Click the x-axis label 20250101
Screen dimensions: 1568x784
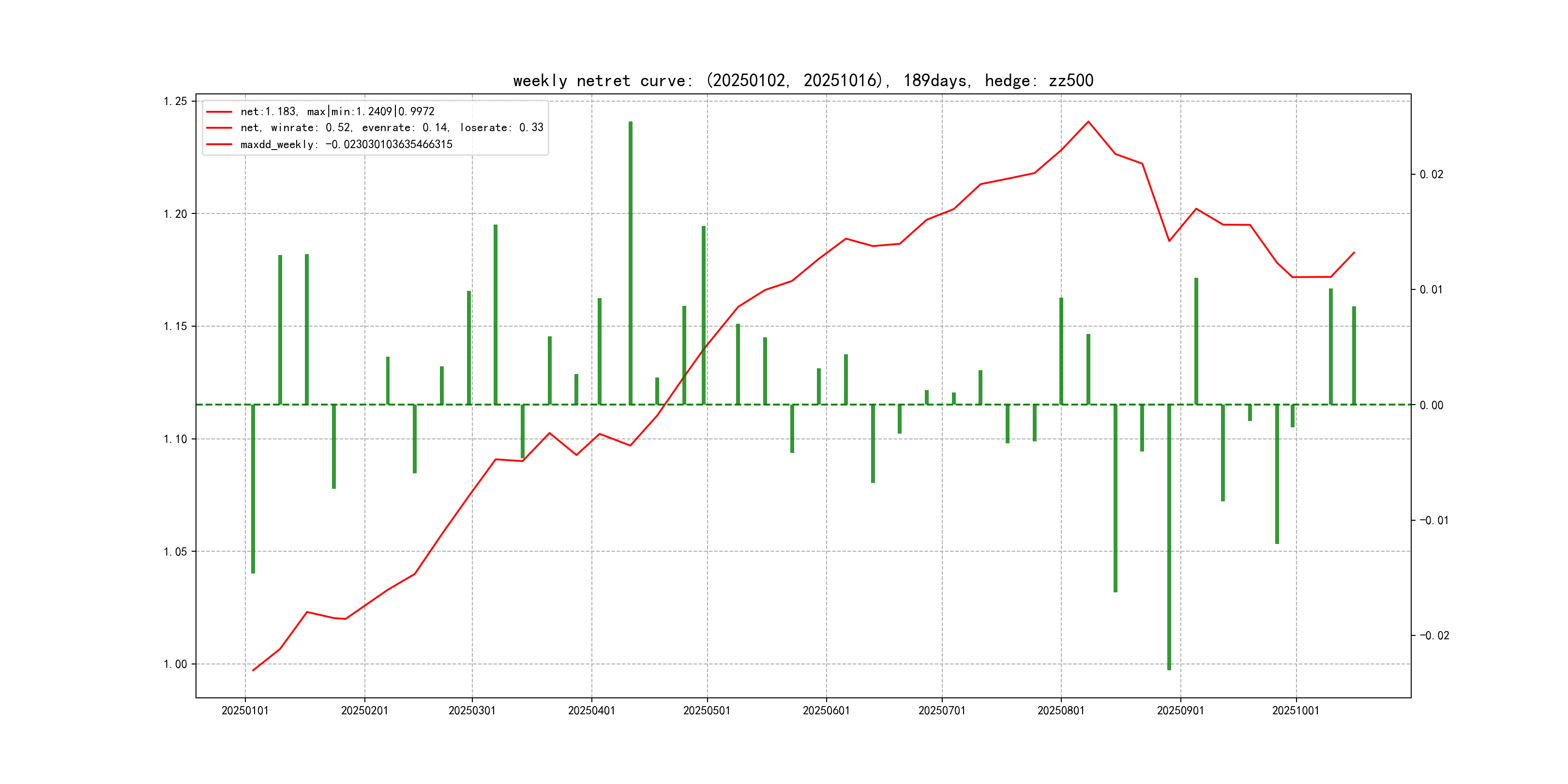[x=245, y=710]
